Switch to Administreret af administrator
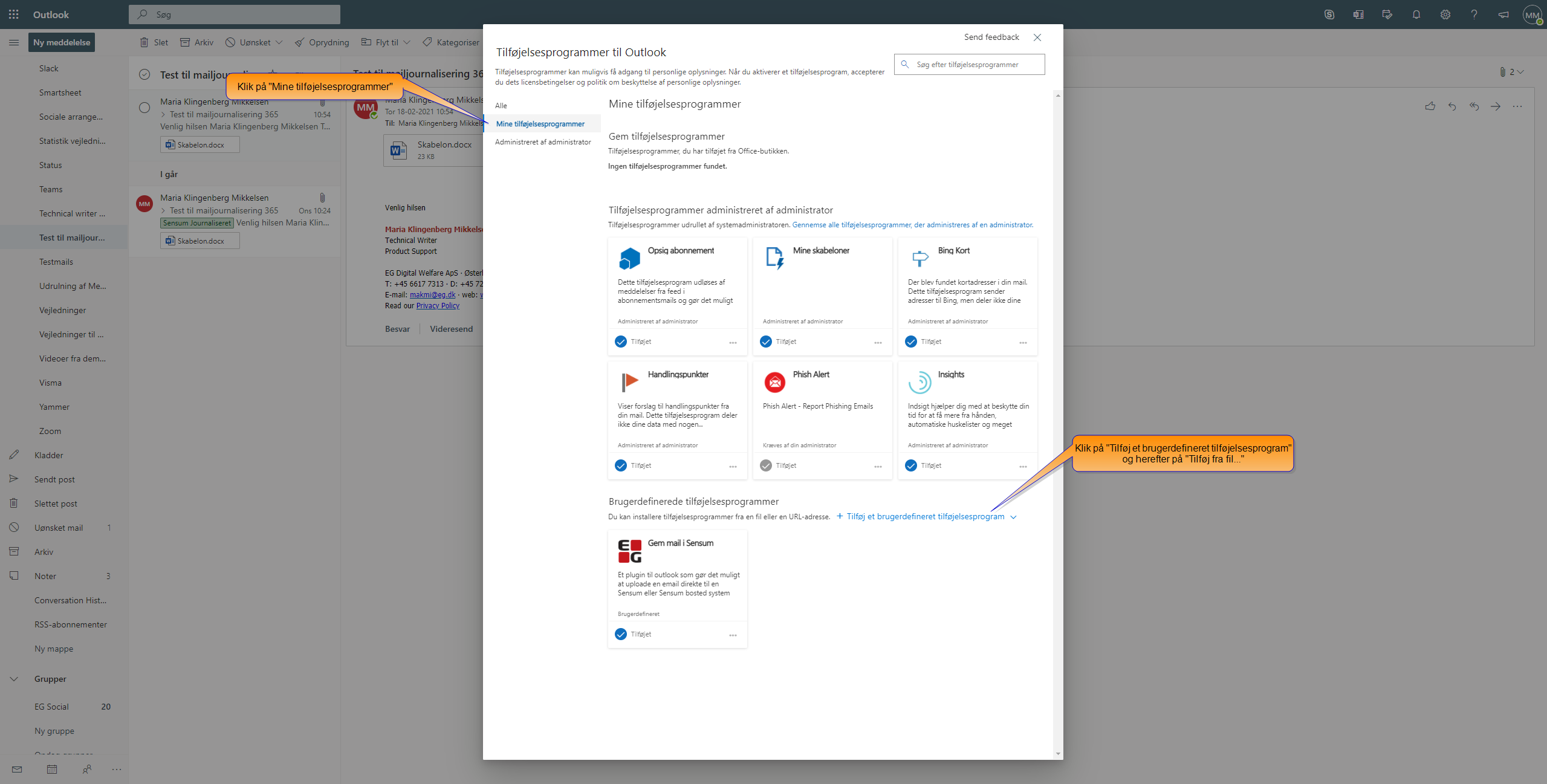The width and height of the screenshot is (1547, 784). tap(542, 141)
